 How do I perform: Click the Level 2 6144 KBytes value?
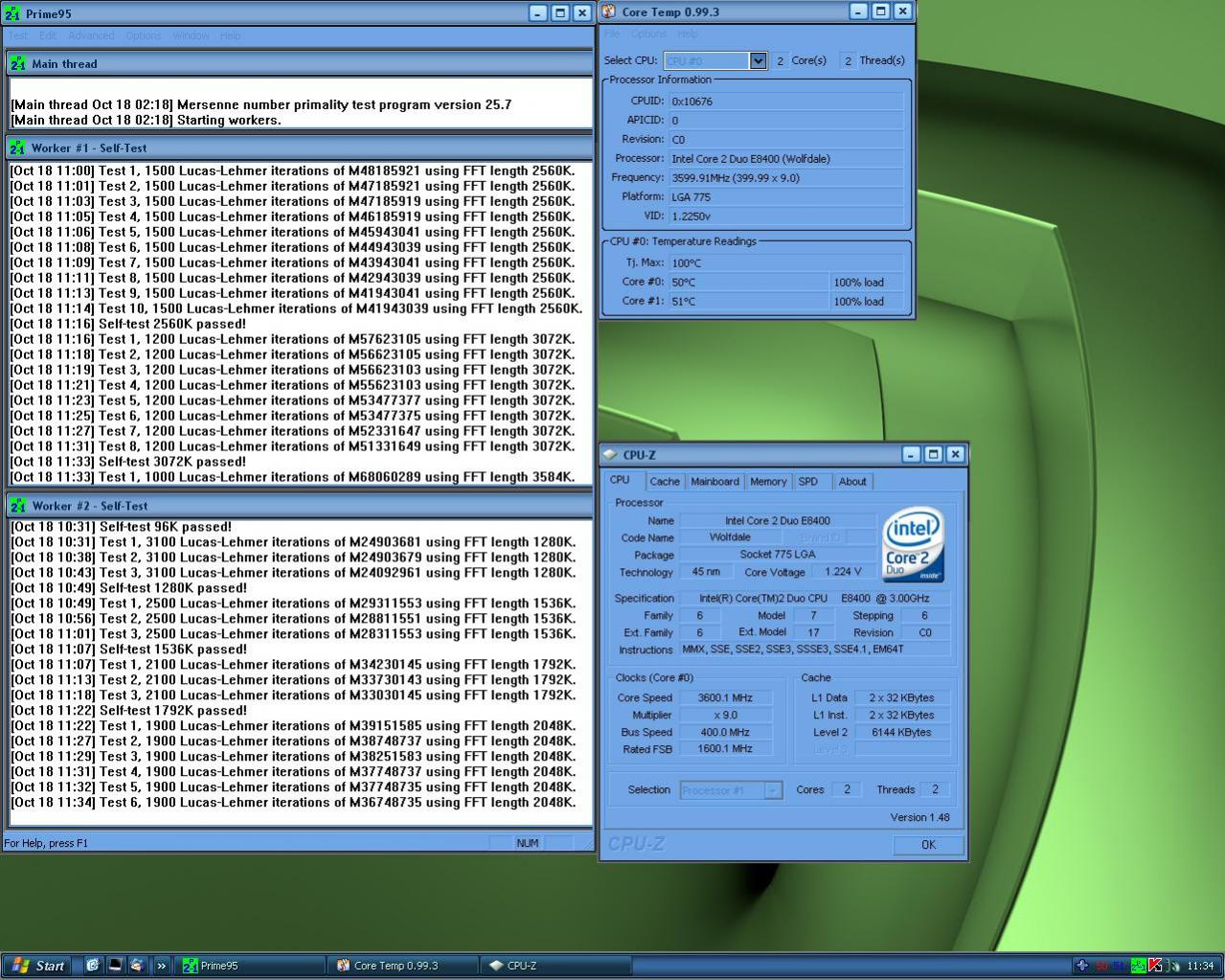pos(900,733)
